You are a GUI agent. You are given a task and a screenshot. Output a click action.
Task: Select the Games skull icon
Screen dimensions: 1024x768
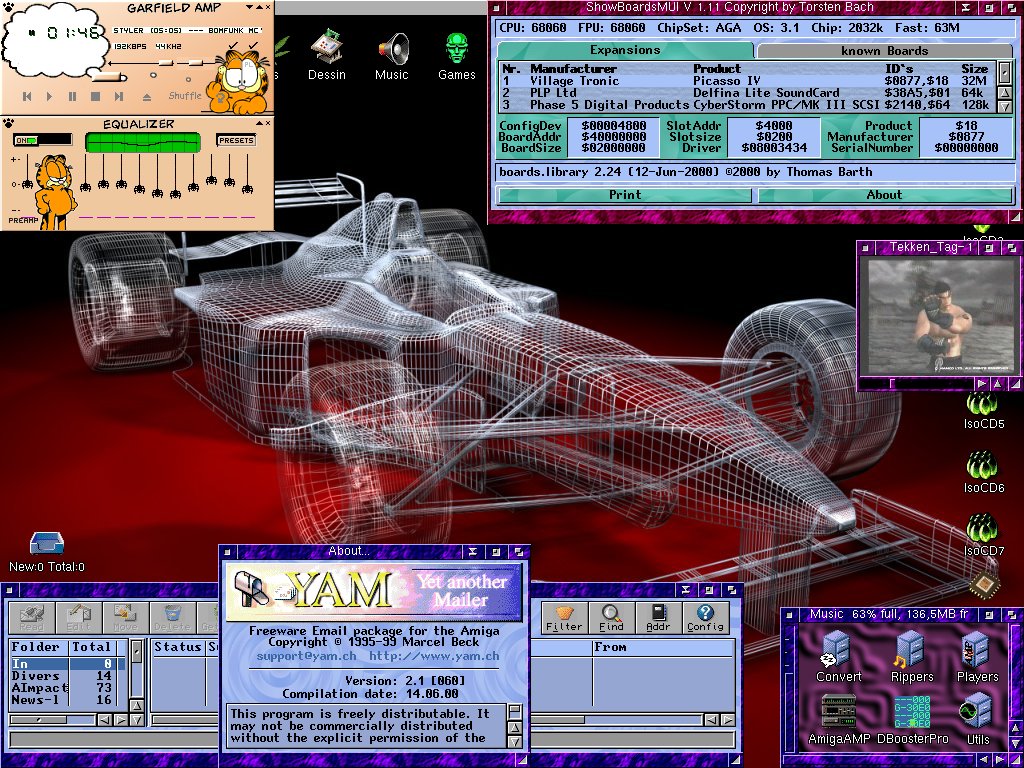pyautogui.click(x=456, y=45)
